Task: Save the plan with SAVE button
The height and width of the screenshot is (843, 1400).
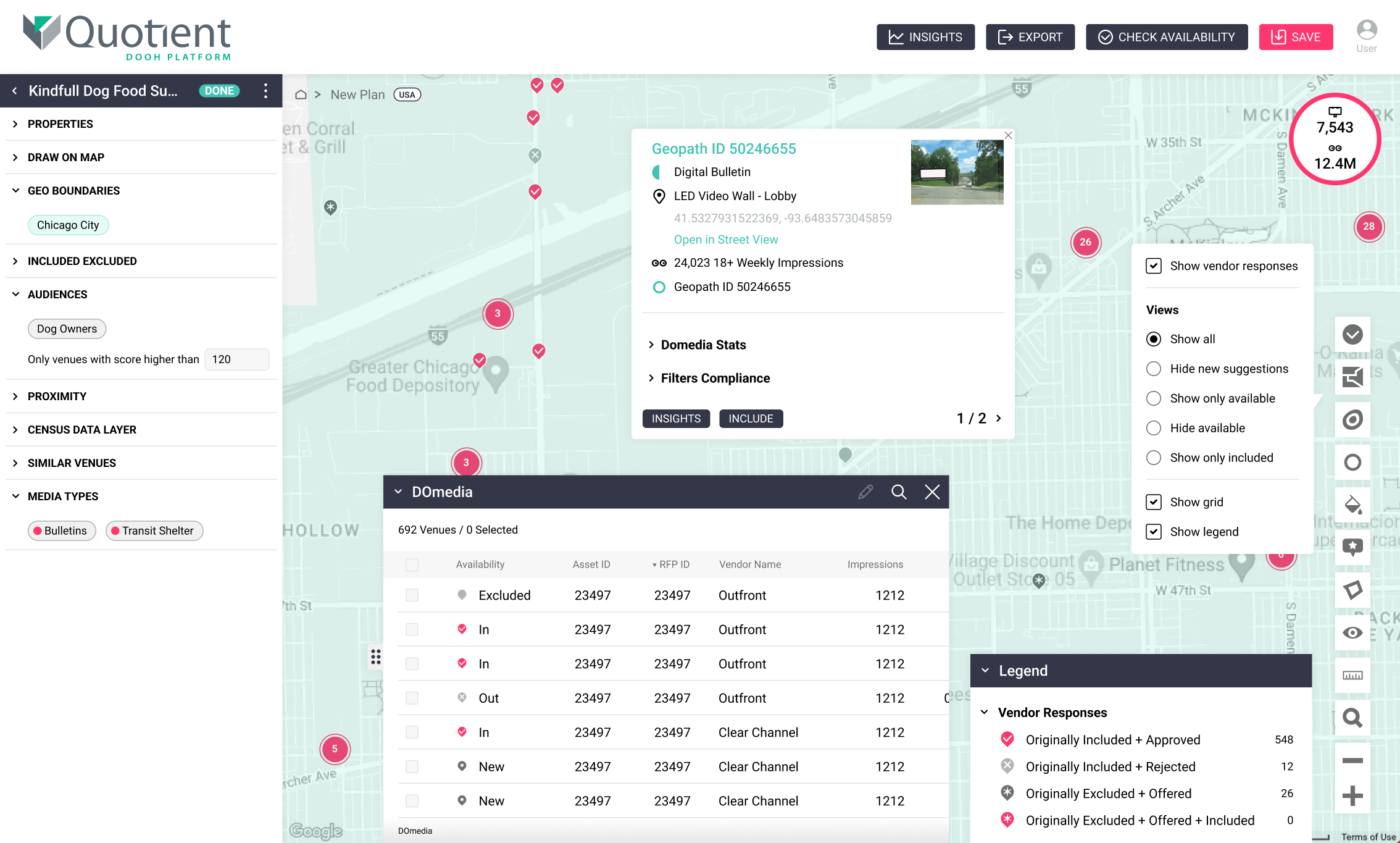Action: (1296, 37)
